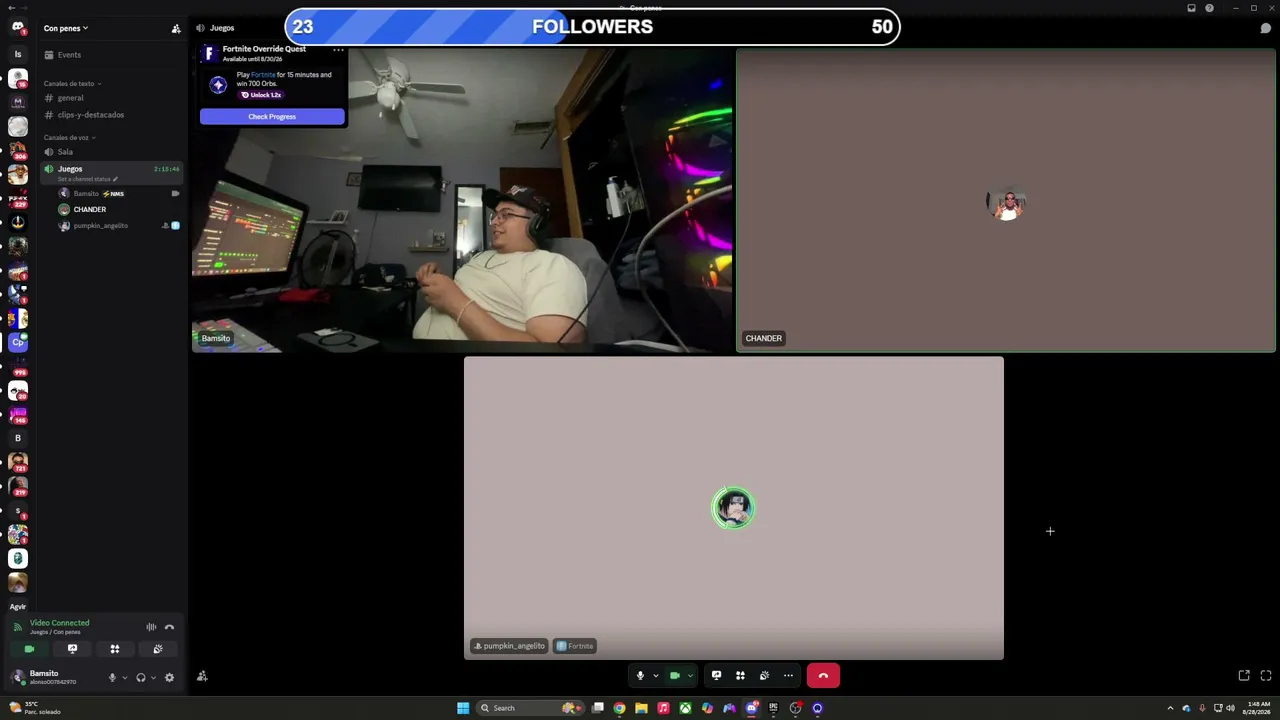Image resolution: width=1280 pixels, height=720 pixels.
Task: Open the chat bubble icon at top right
Action: (x=1265, y=28)
